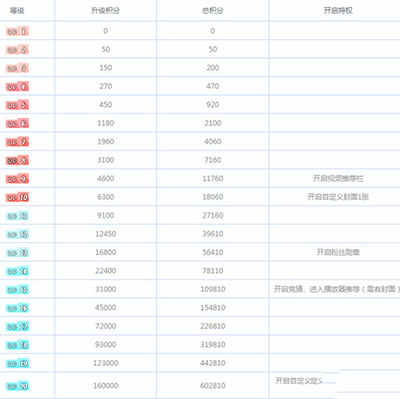
Task: Click the 9100 upgrade points cell
Action: coord(105,215)
